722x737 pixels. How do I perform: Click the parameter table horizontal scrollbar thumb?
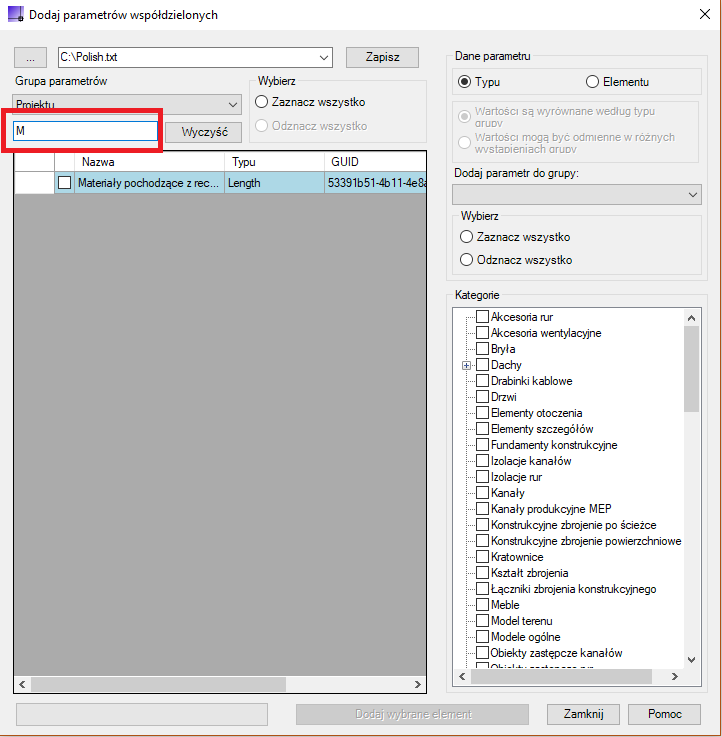pyautogui.click(x=158, y=684)
